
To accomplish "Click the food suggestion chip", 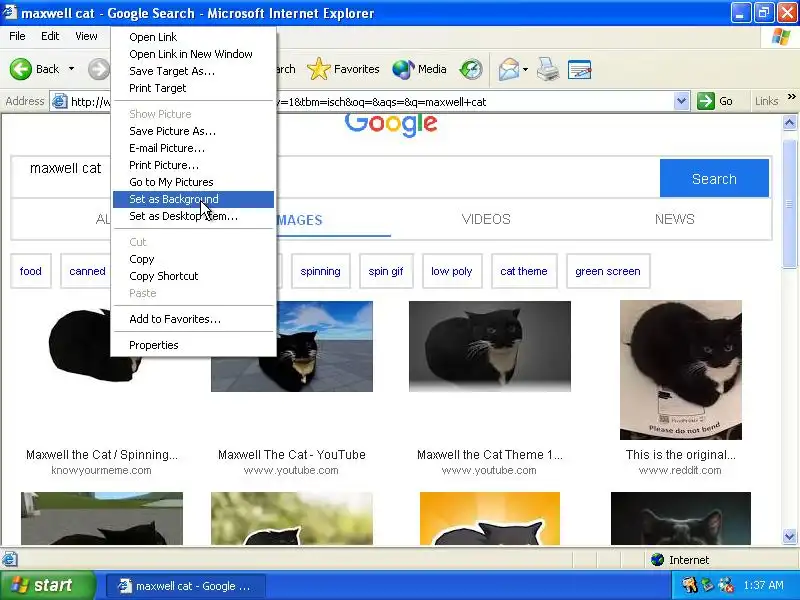I will [31, 271].
